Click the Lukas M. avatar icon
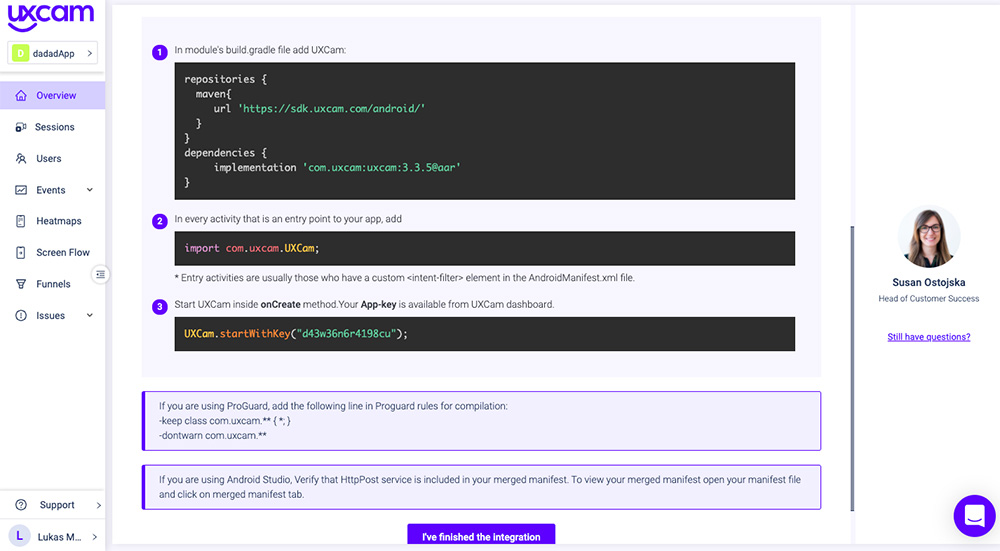 pos(19,536)
